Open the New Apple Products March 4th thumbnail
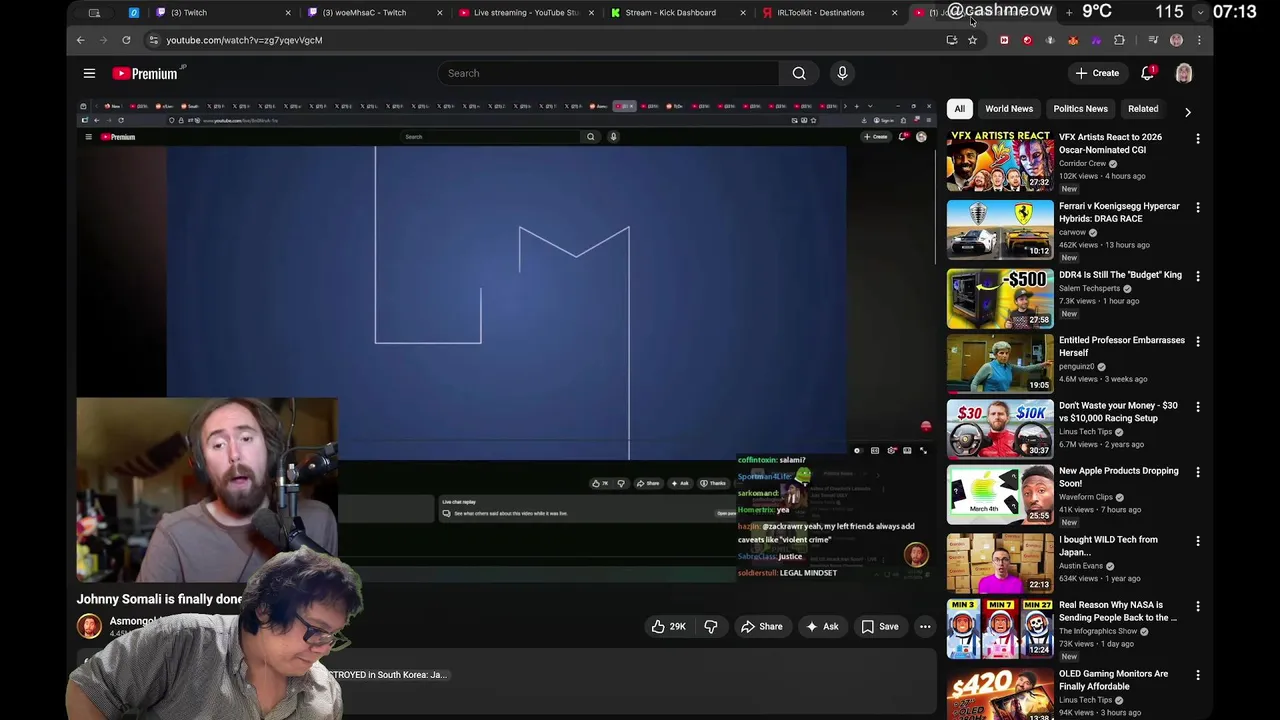The height and width of the screenshot is (720, 1280). point(1000,494)
